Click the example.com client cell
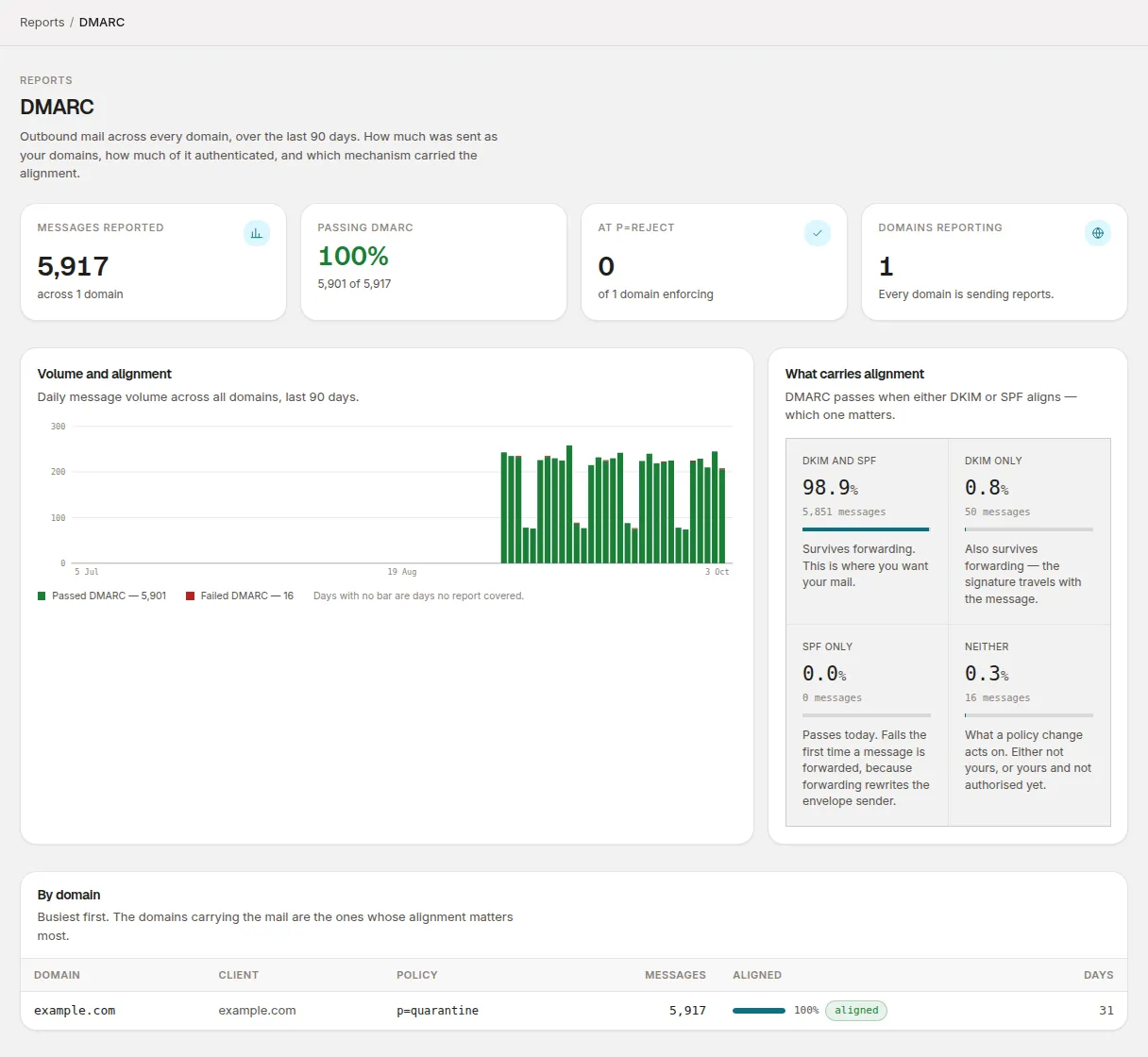1148x1057 pixels. point(257,1011)
